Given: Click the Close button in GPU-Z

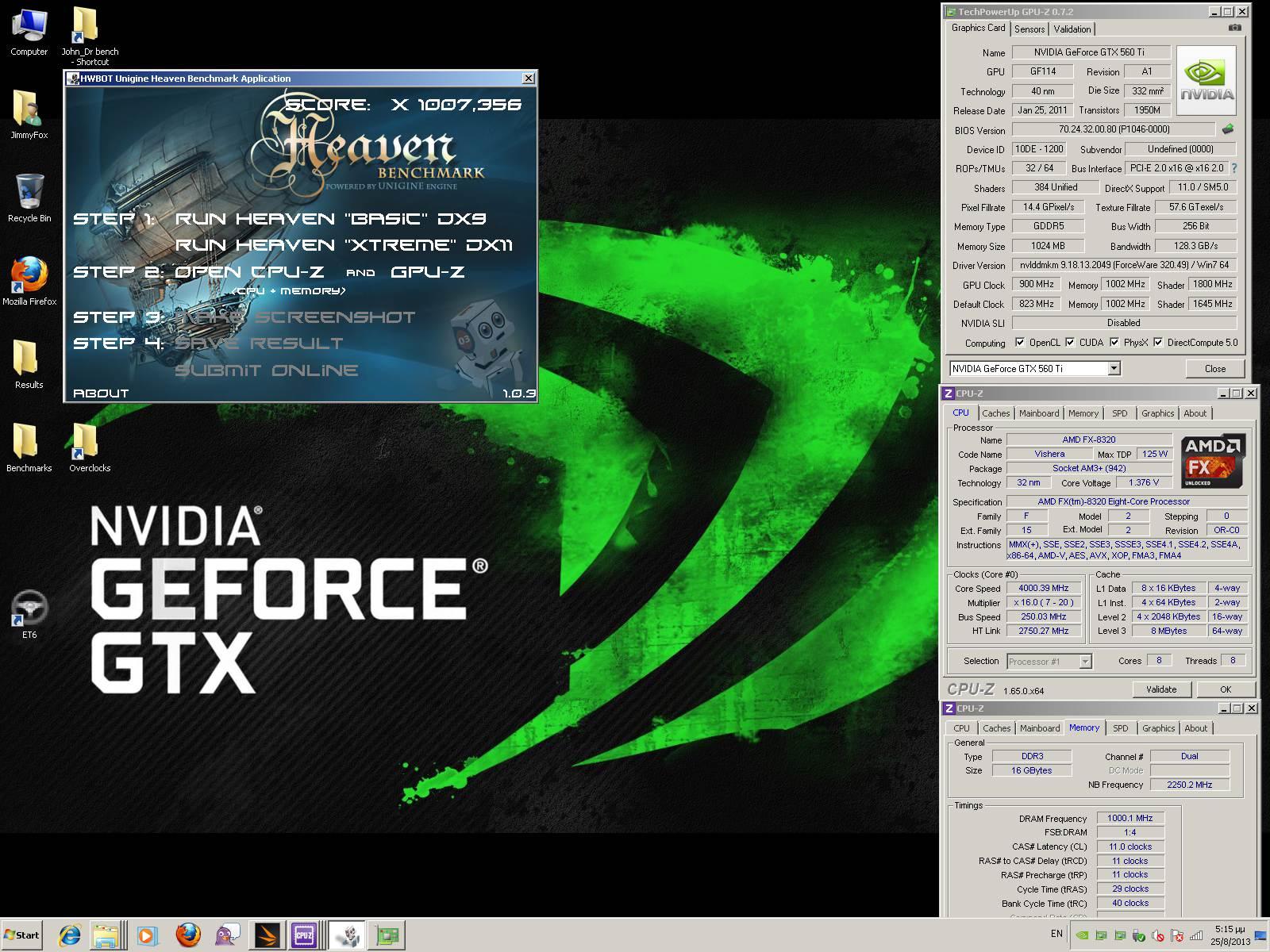Looking at the screenshot, I should click(x=1214, y=368).
